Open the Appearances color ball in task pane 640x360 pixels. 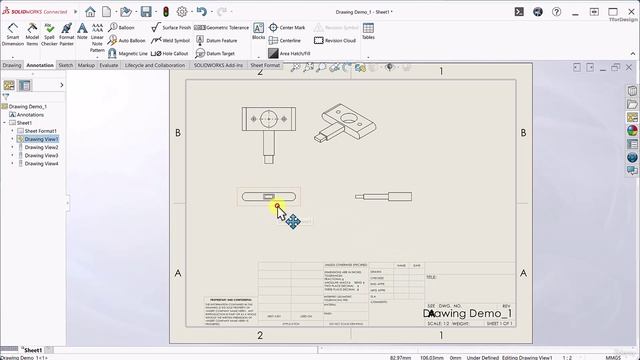click(632, 131)
